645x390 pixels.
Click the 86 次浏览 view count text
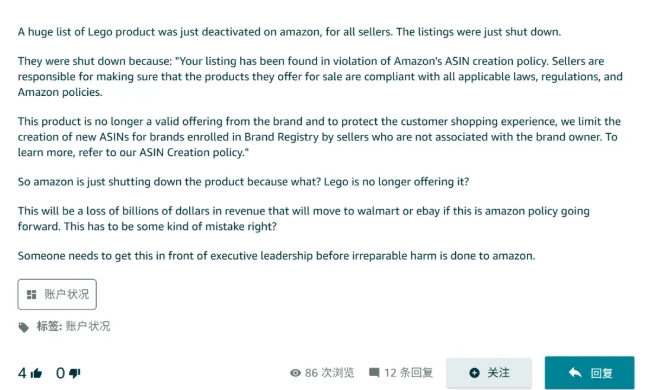point(329,373)
